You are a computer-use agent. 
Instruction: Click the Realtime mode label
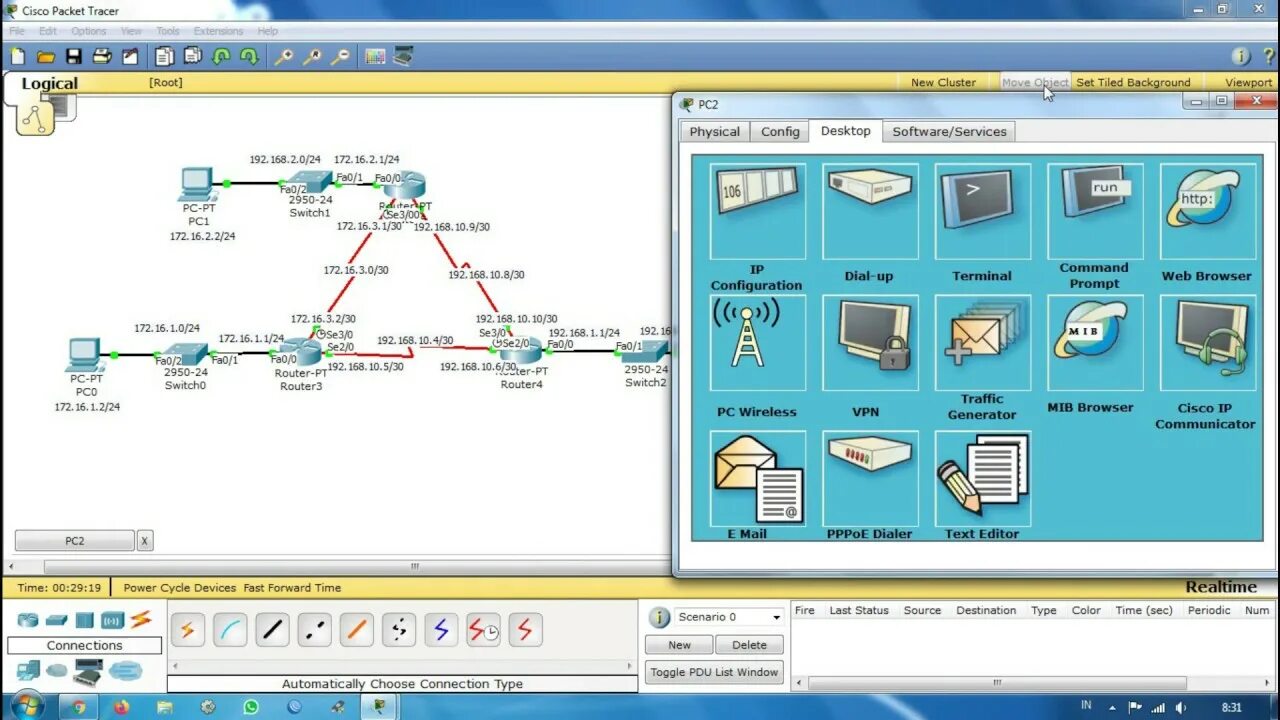tap(1221, 587)
